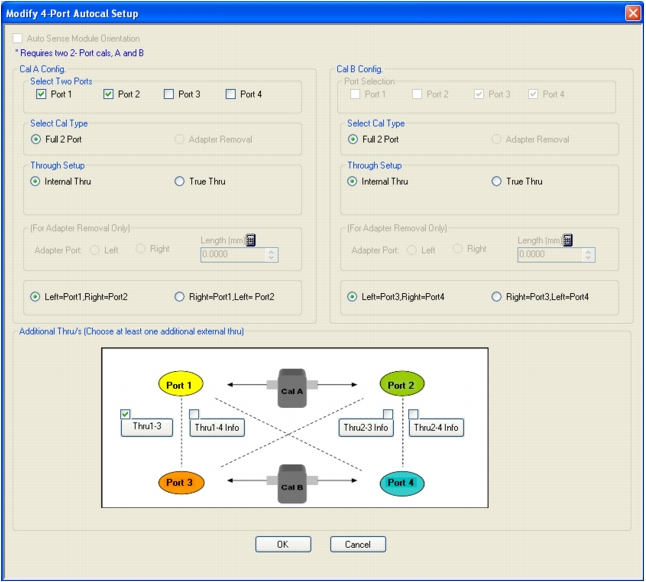Open Thru2-4 Info
Viewport: 646px width, 582px height.
(436, 428)
